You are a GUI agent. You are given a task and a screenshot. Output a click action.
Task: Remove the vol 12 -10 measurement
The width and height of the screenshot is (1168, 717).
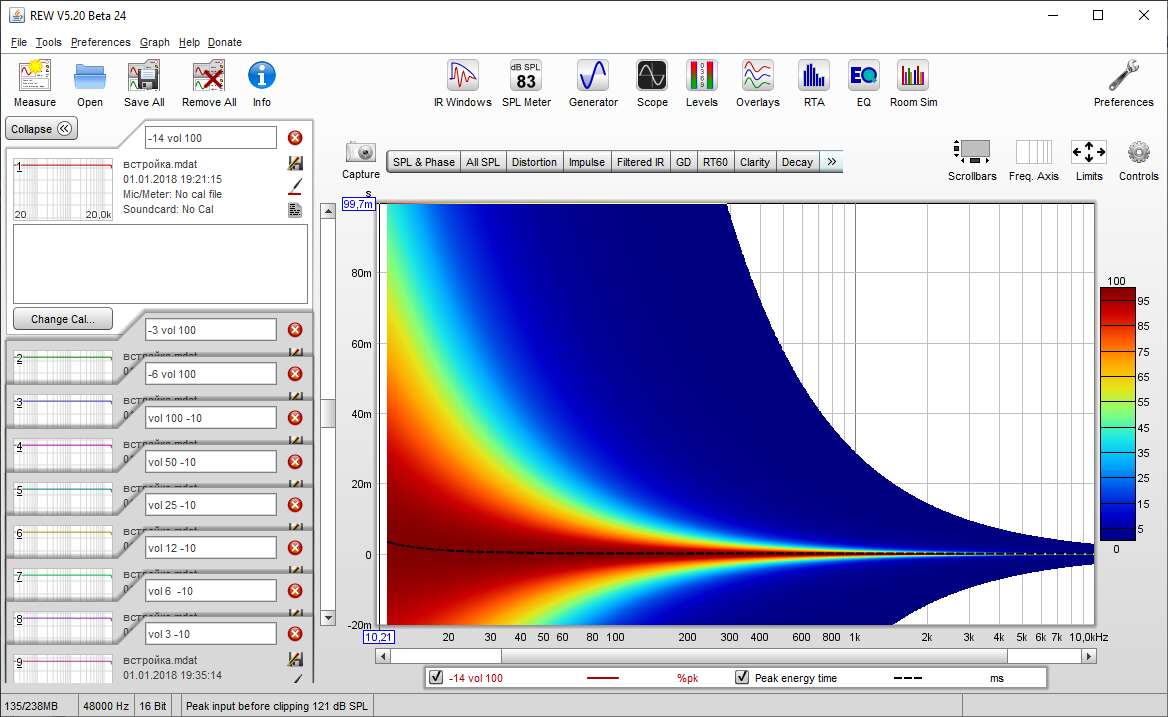click(295, 548)
